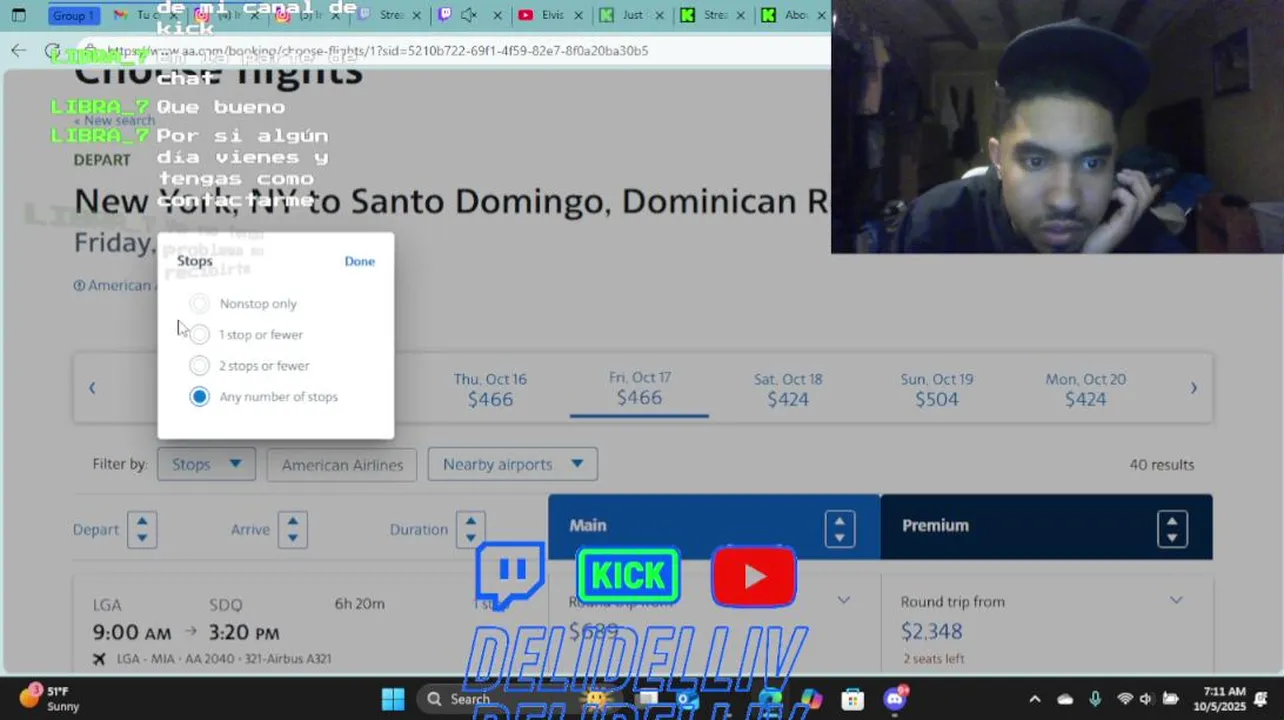This screenshot has width=1284, height=720.
Task: Open the tab actions menu icon
Action: pos(18,15)
